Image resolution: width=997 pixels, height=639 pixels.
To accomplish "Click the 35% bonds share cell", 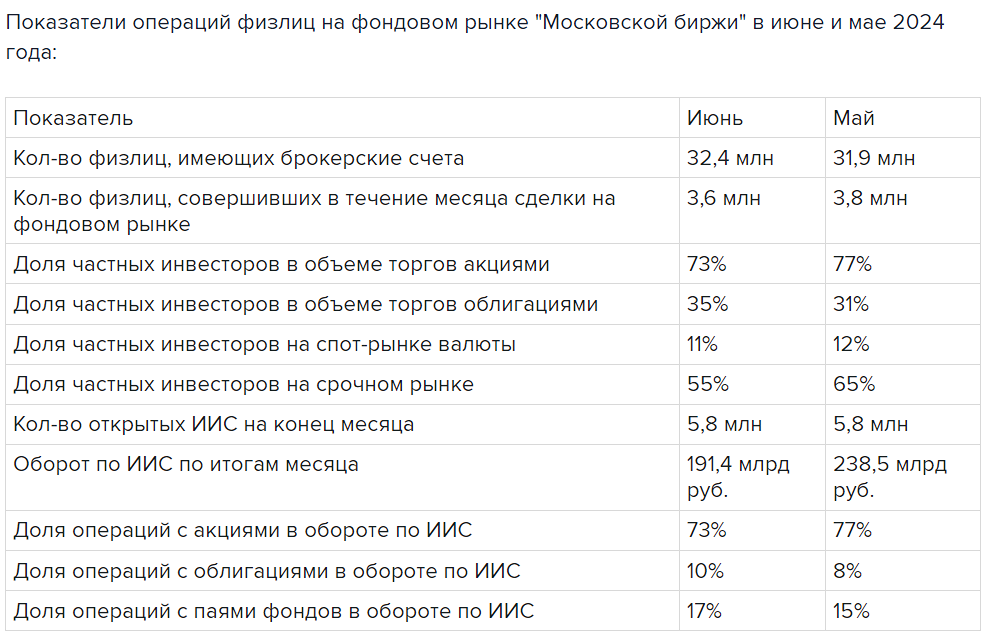I will coord(707,304).
